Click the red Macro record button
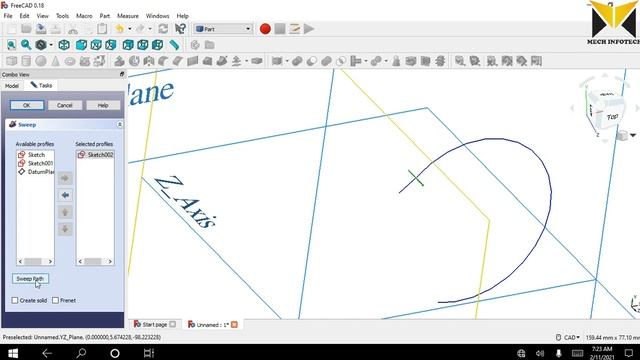 pos(265,29)
